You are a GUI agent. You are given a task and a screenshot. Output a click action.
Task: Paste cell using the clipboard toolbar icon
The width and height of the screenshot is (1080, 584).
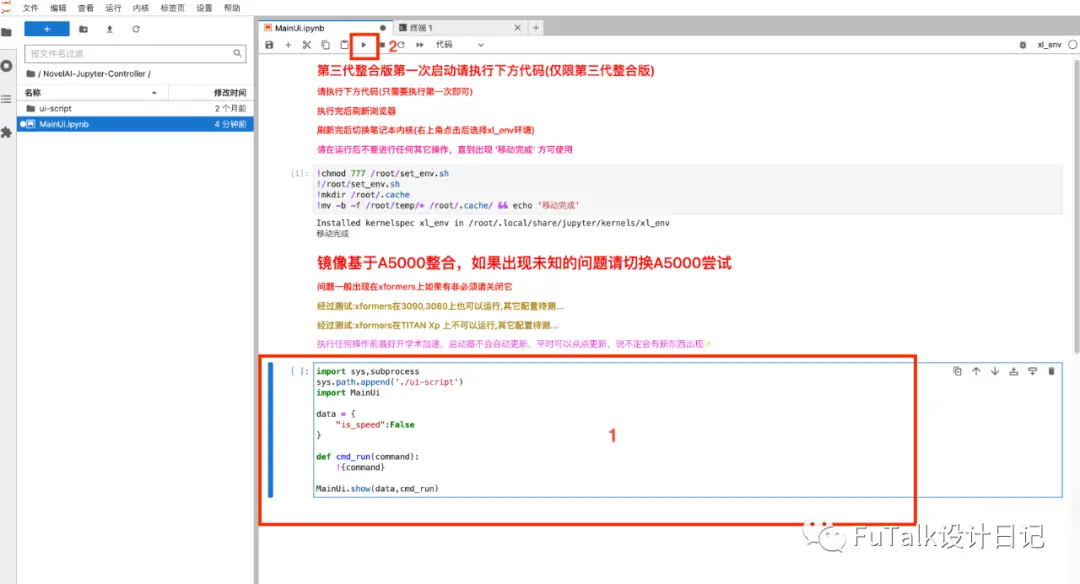pos(344,45)
